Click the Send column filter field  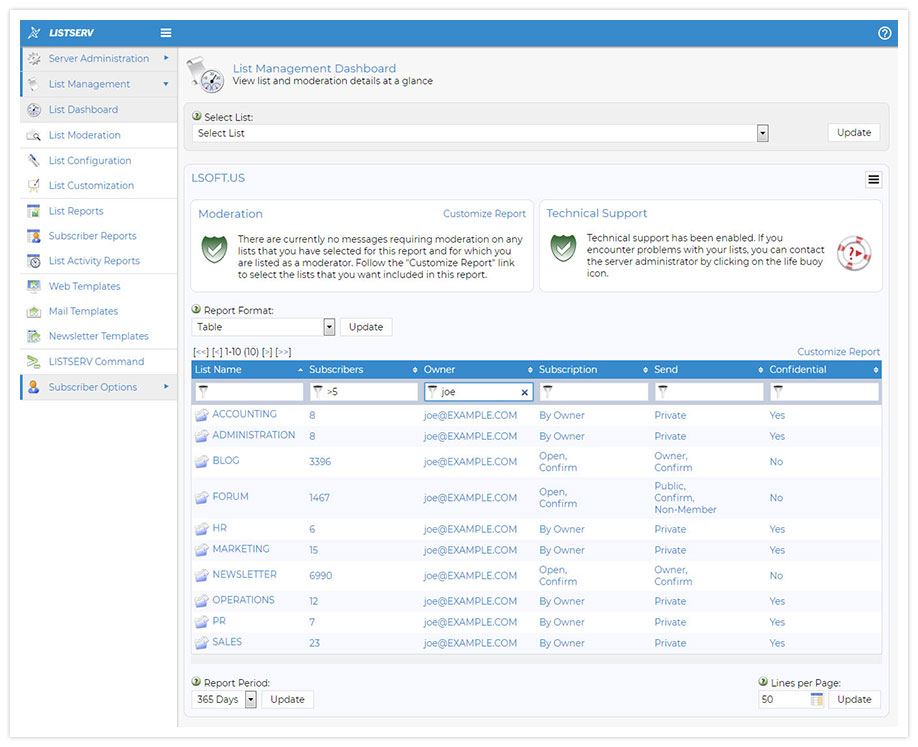coord(708,392)
